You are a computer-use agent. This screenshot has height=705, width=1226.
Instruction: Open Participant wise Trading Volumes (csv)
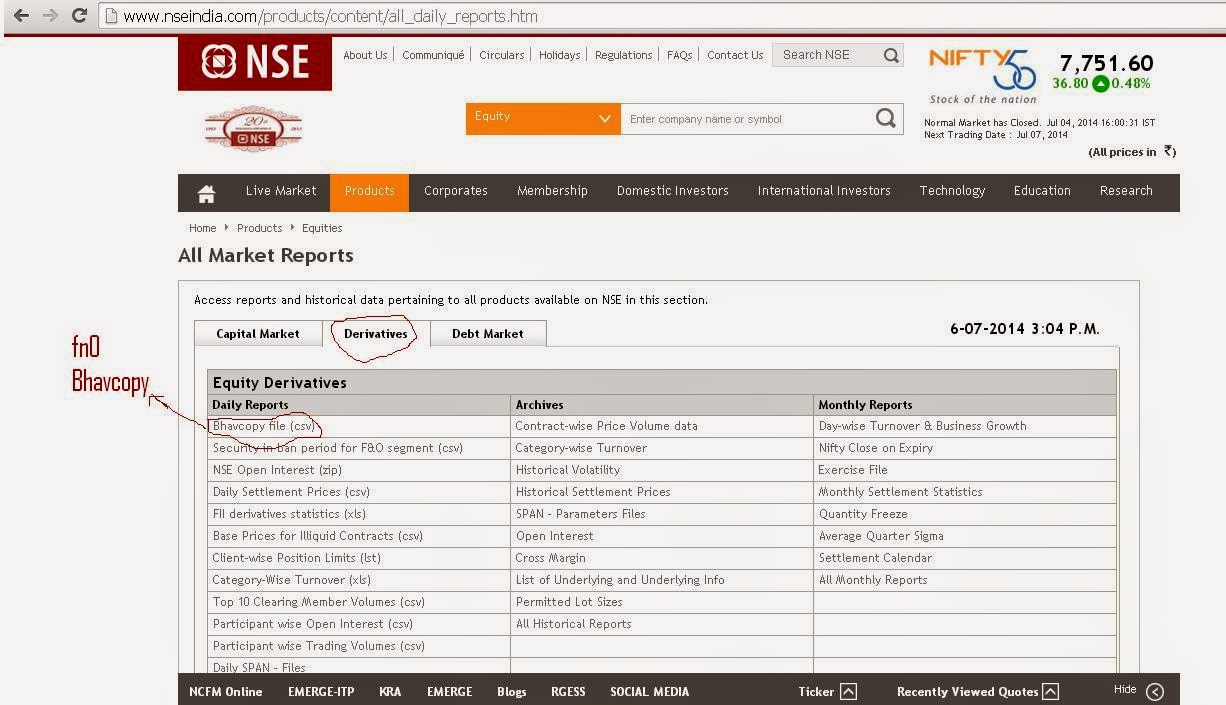[x=319, y=646]
